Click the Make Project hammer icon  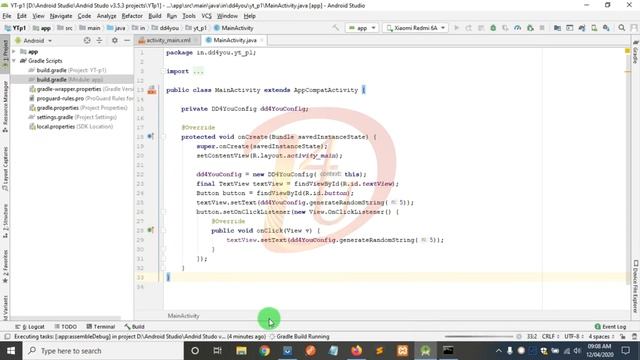(x=336, y=28)
